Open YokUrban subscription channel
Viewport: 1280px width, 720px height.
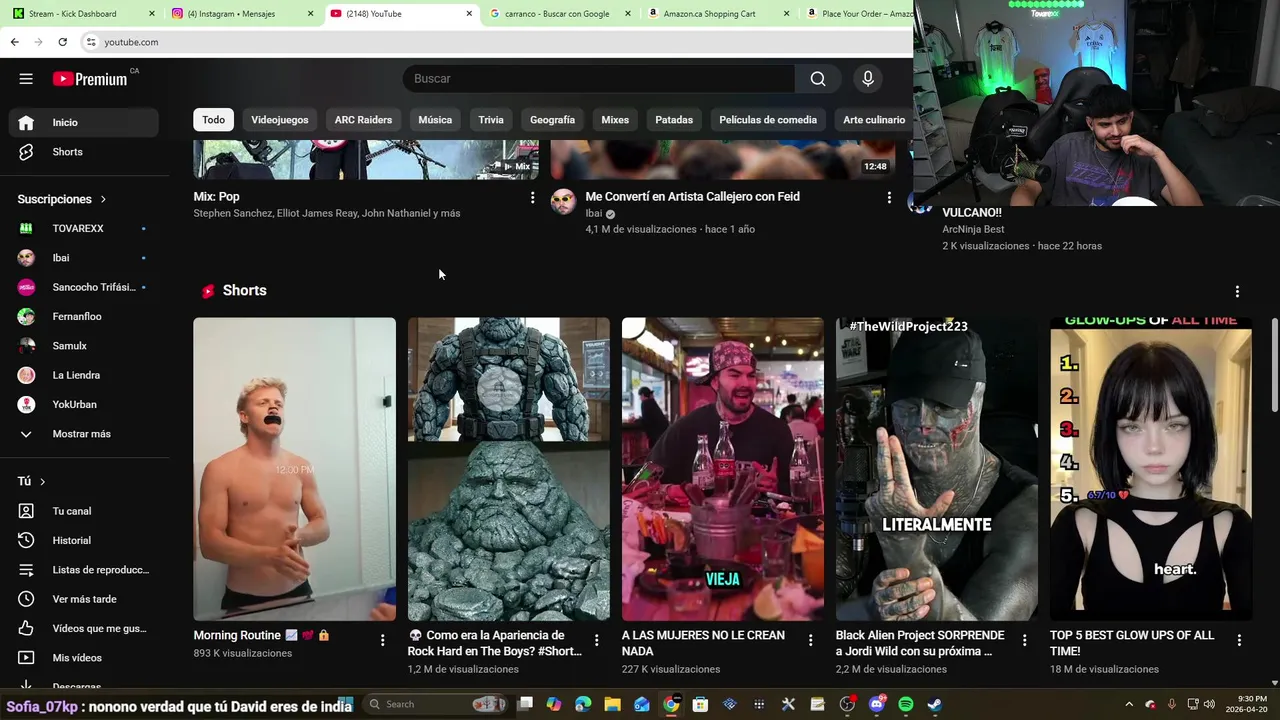(x=84, y=405)
